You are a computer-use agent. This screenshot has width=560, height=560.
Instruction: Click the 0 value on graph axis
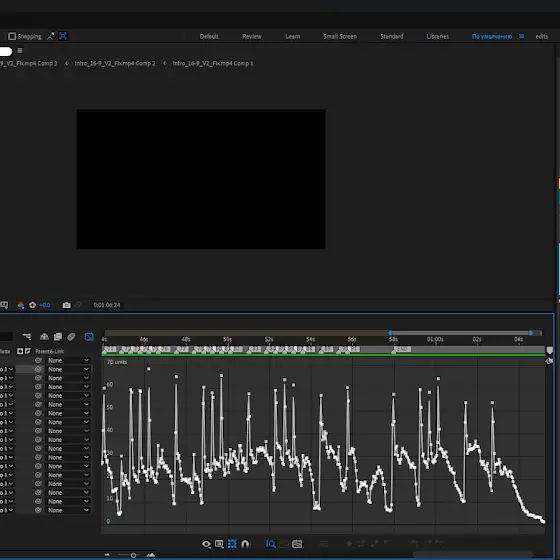108,521
